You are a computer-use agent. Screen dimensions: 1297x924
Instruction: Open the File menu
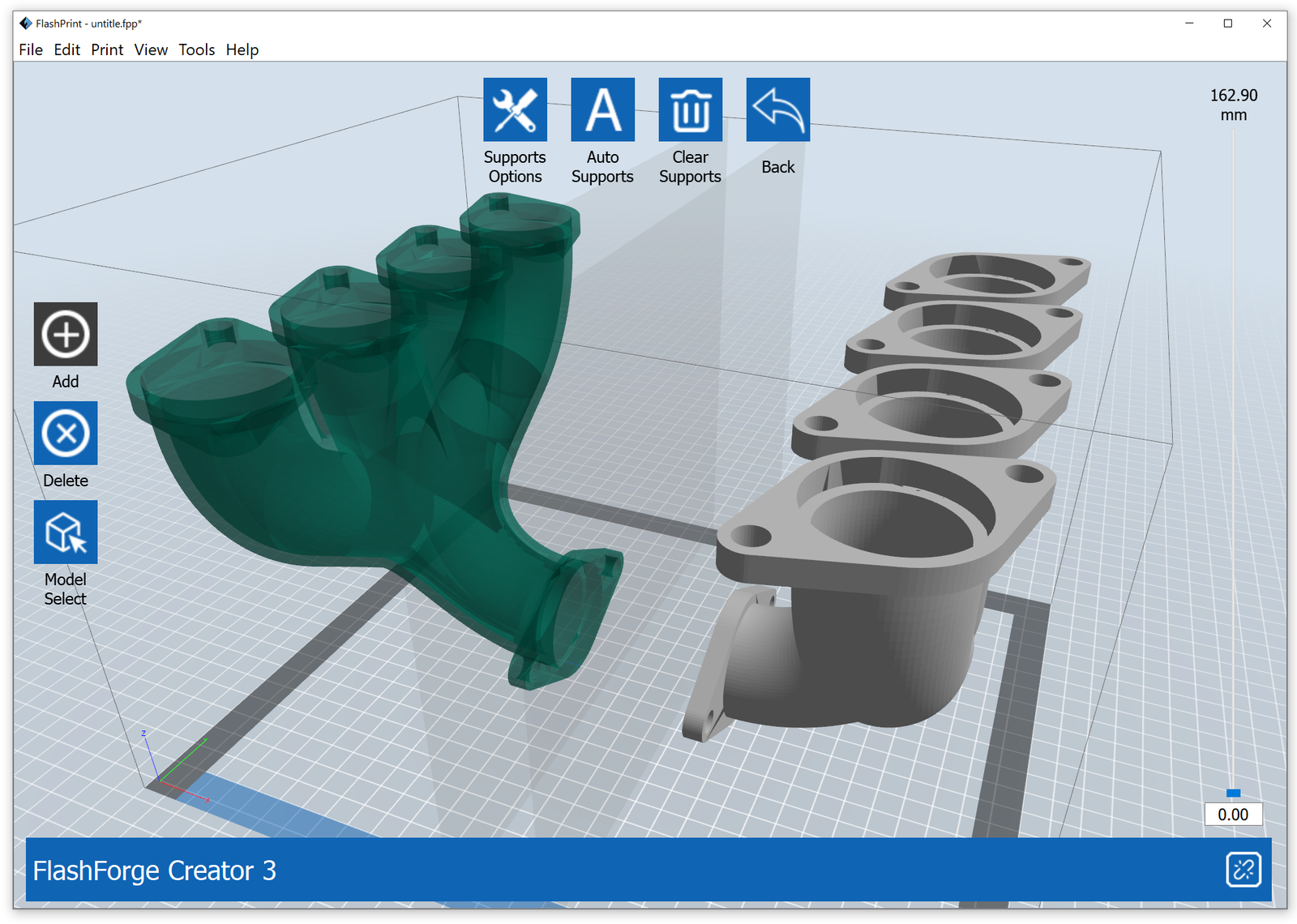31,50
